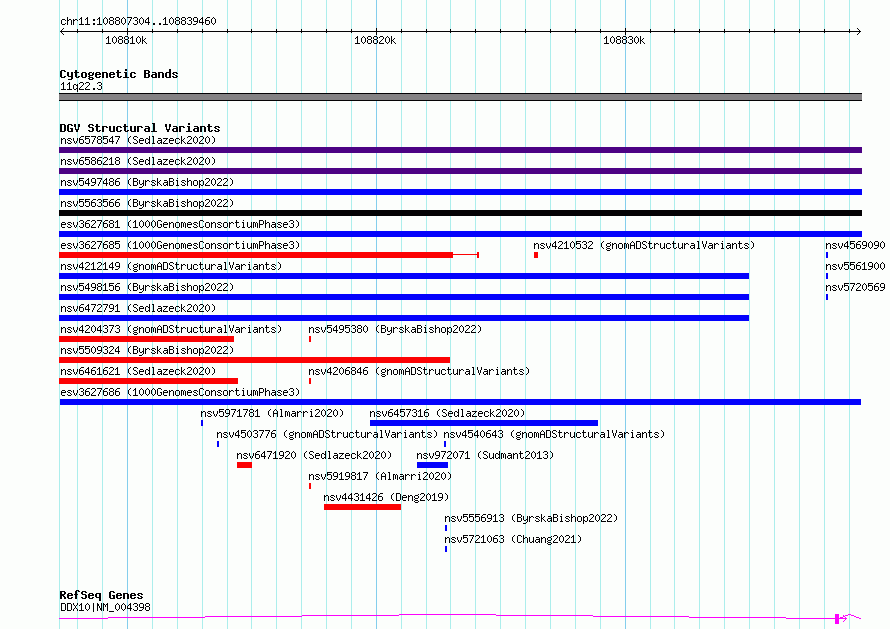Viewport: 890px width, 629px height.
Task: Click the nsv6472791 (Sedlazeck2020) label
Action: [138, 308]
